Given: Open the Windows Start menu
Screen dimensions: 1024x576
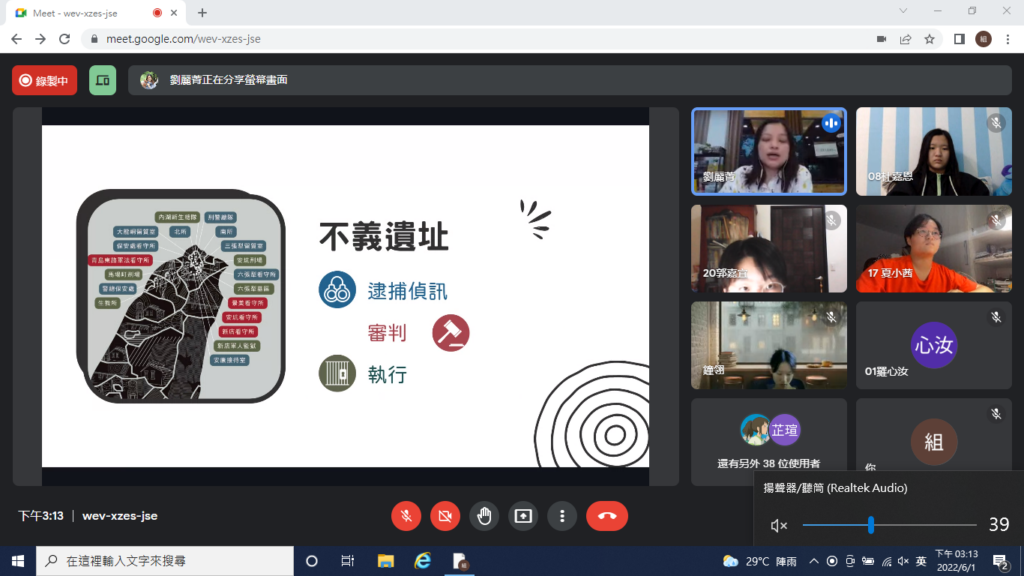Looking at the screenshot, I should [18, 561].
